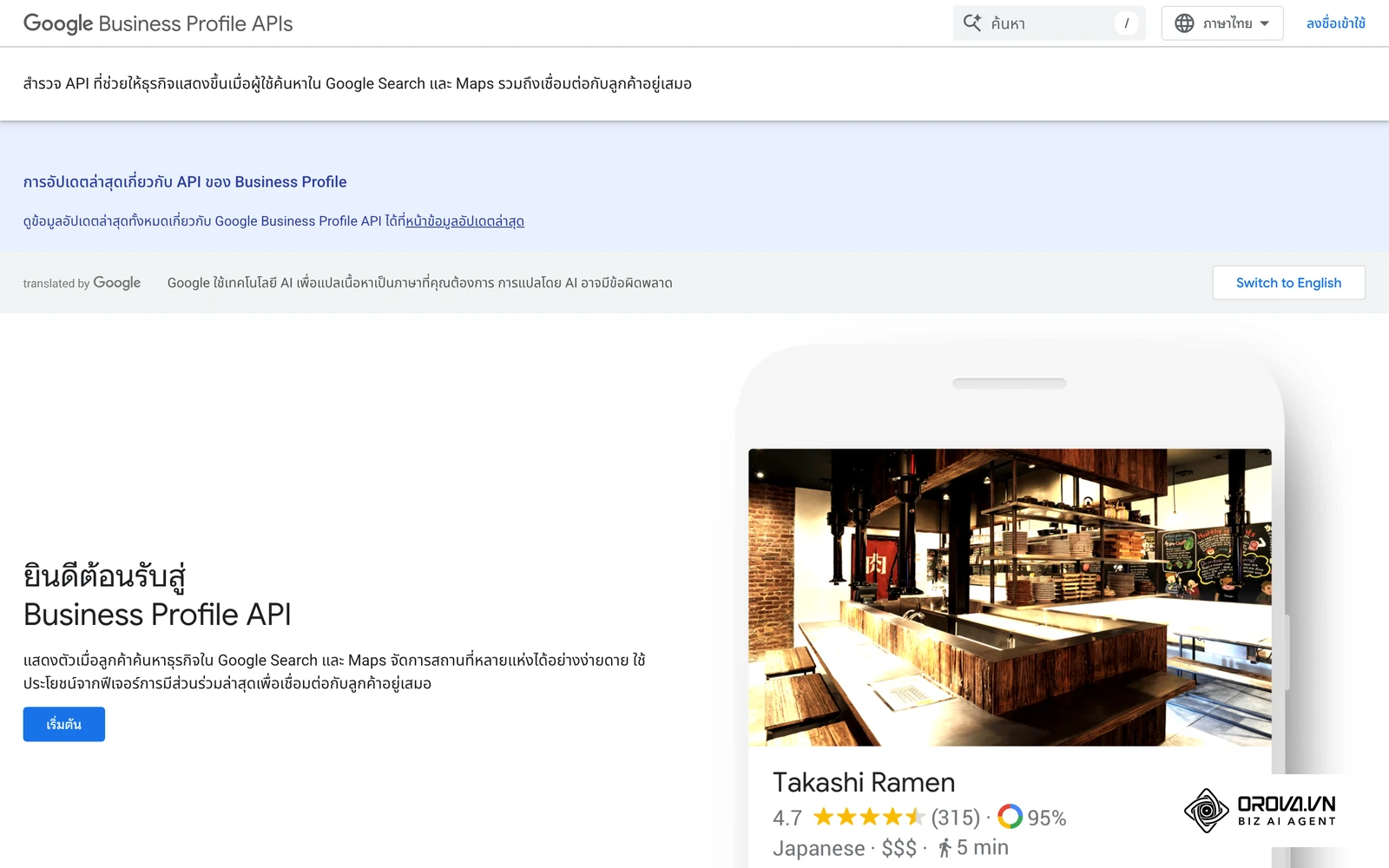Click the slash shortcut badge in search box

pyautogui.click(x=1126, y=23)
